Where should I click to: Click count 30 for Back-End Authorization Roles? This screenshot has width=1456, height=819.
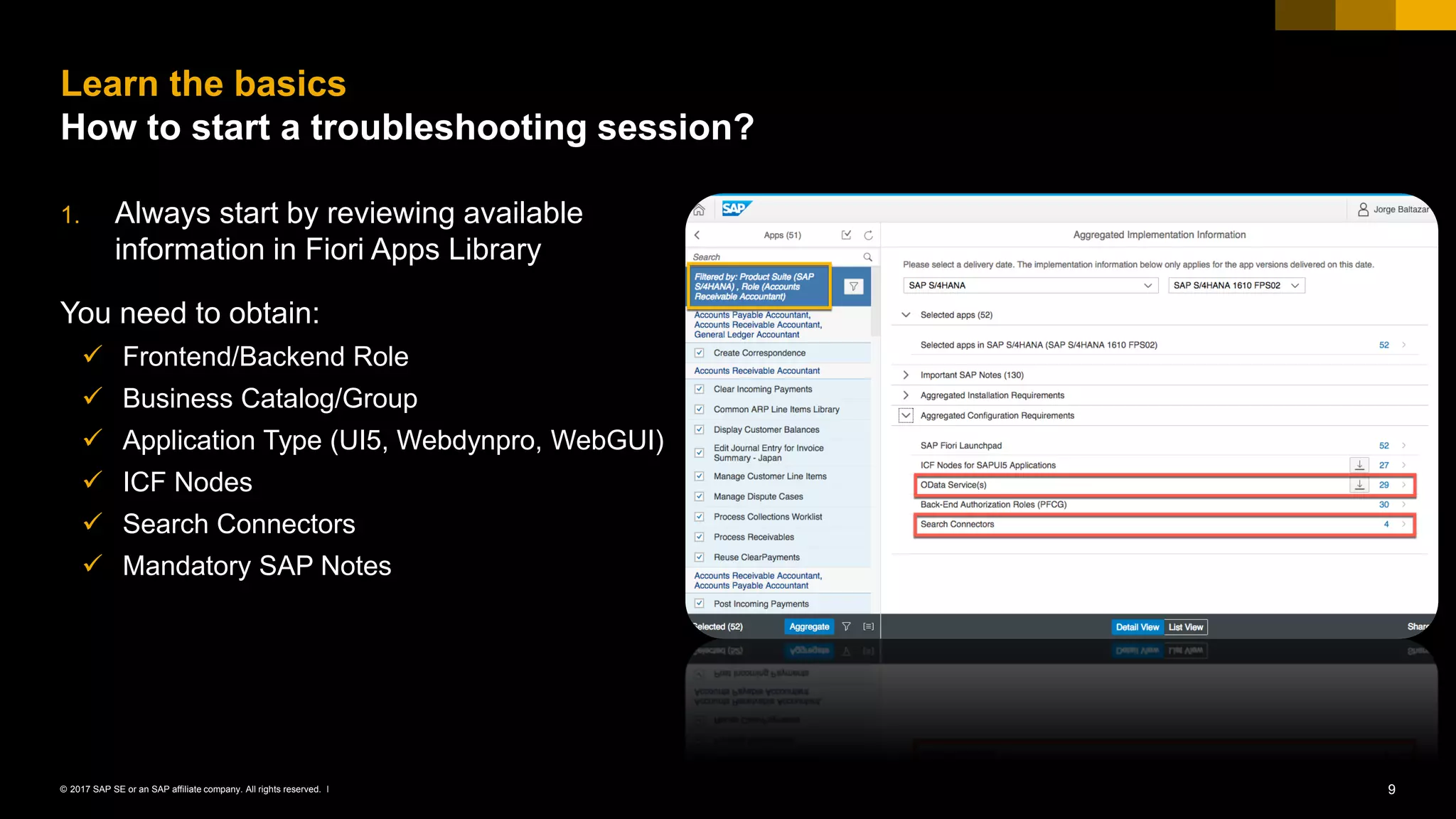[1383, 505]
